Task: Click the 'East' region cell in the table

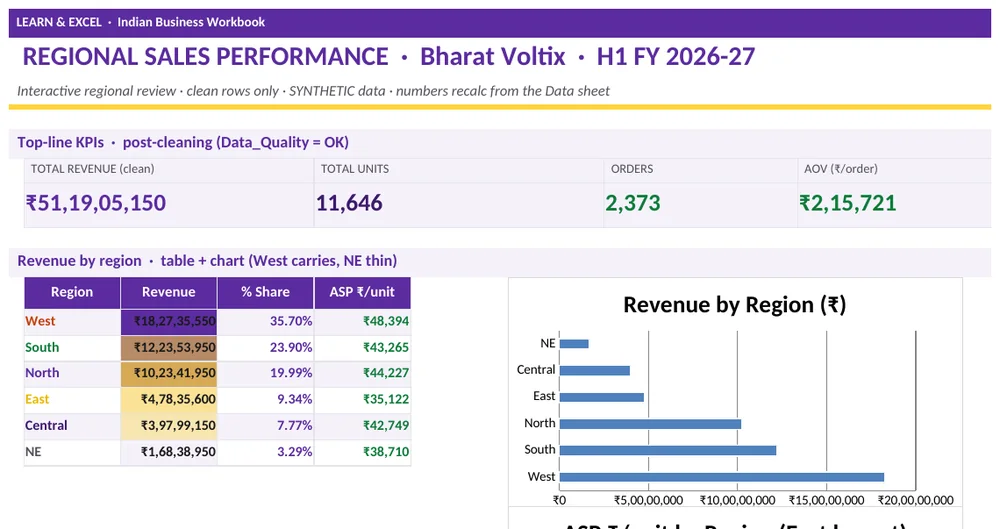Action: pyautogui.click(x=72, y=399)
